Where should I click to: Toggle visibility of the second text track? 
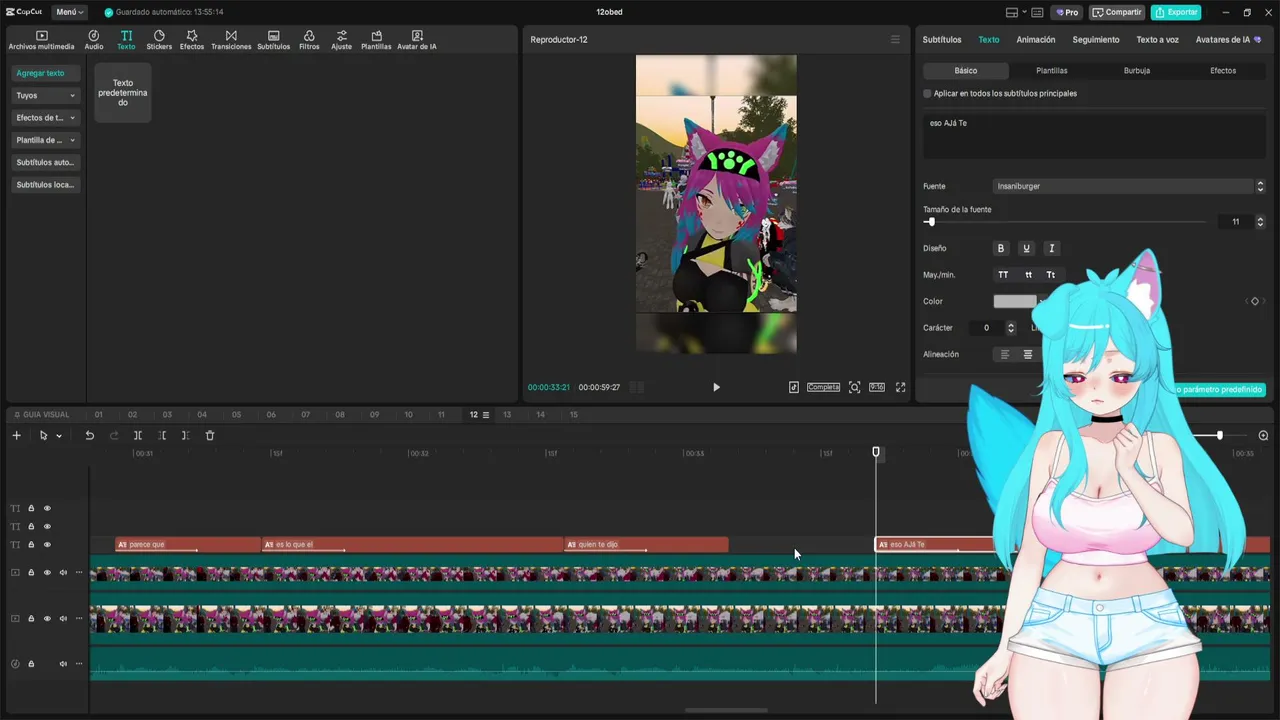[x=47, y=526]
